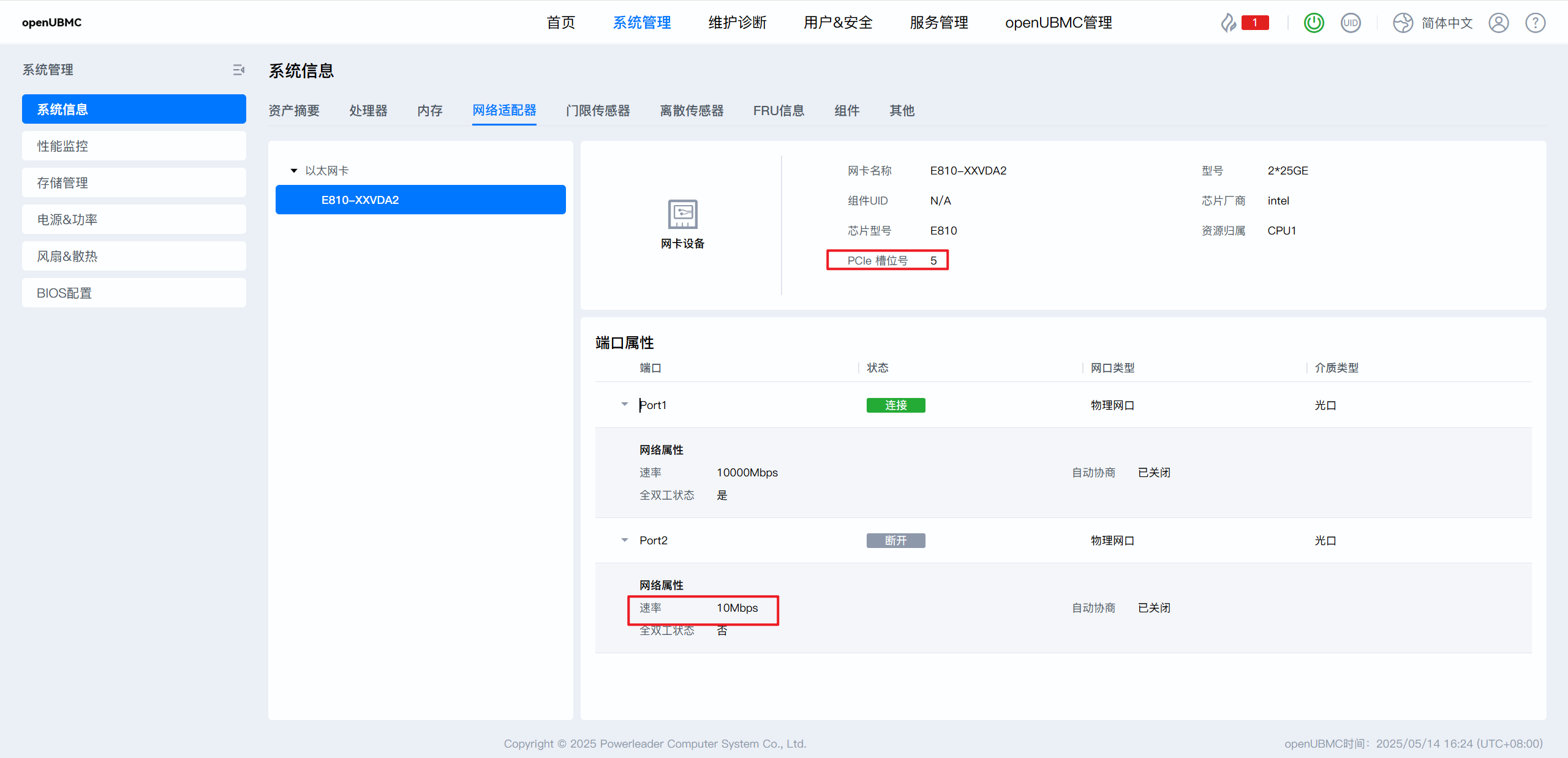
Task: Click the openUBMC logo
Action: (x=51, y=23)
